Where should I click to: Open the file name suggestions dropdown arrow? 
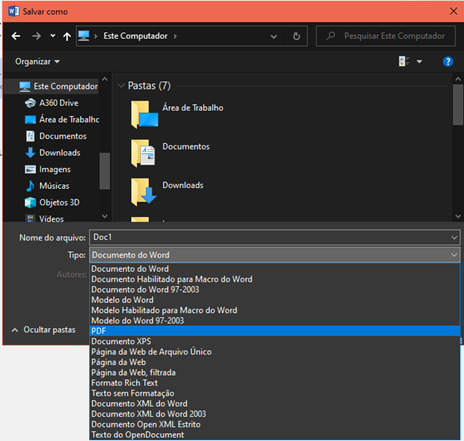click(x=454, y=238)
